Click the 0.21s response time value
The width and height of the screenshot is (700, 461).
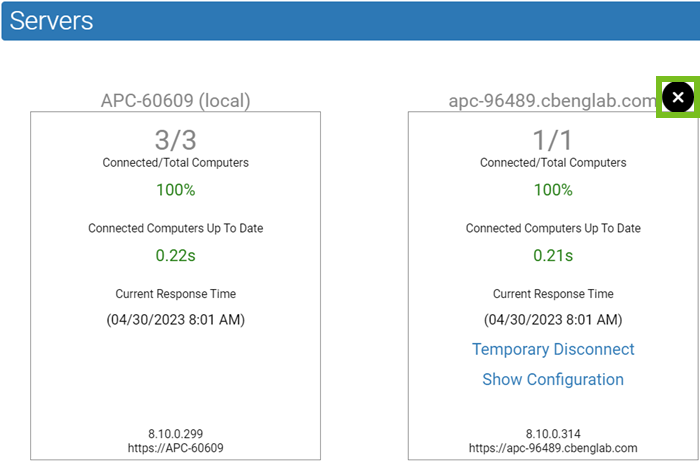553,255
